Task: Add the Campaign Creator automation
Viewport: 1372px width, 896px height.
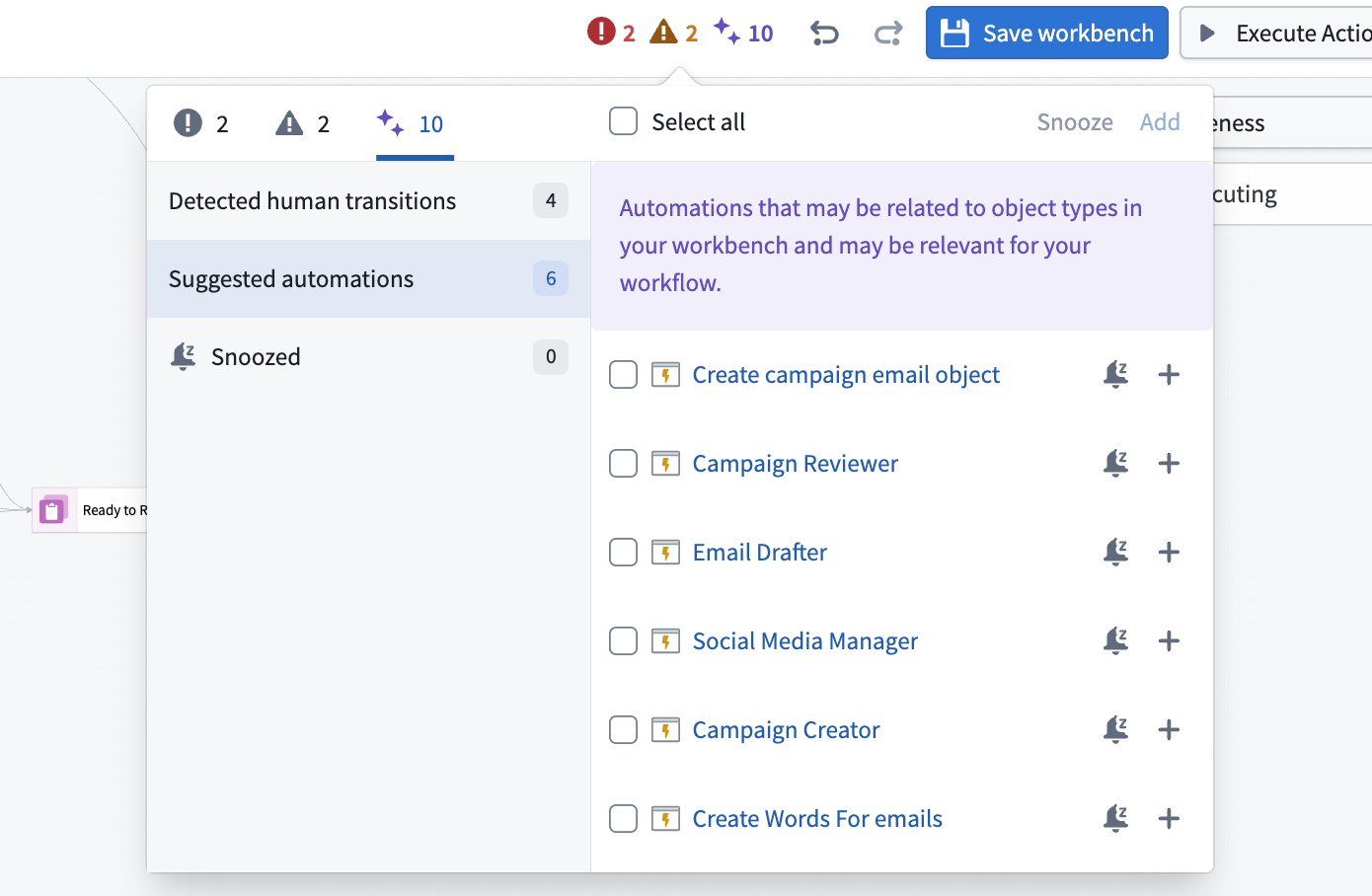Action: [x=1169, y=730]
